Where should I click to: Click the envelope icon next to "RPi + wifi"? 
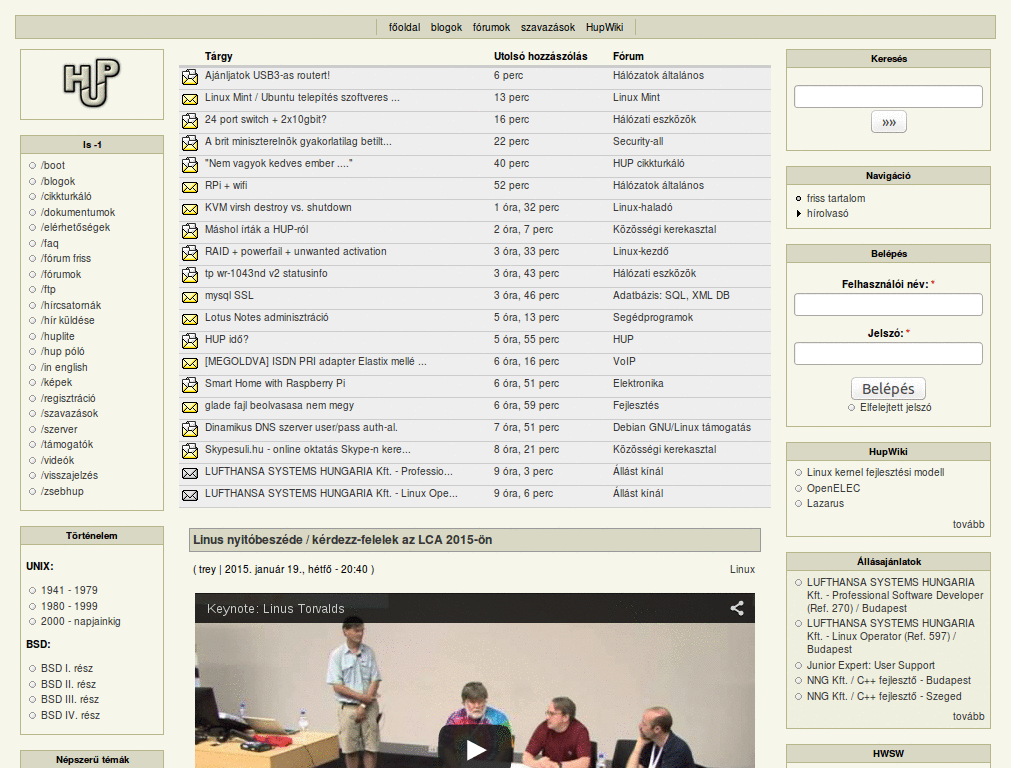pos(189,186)
